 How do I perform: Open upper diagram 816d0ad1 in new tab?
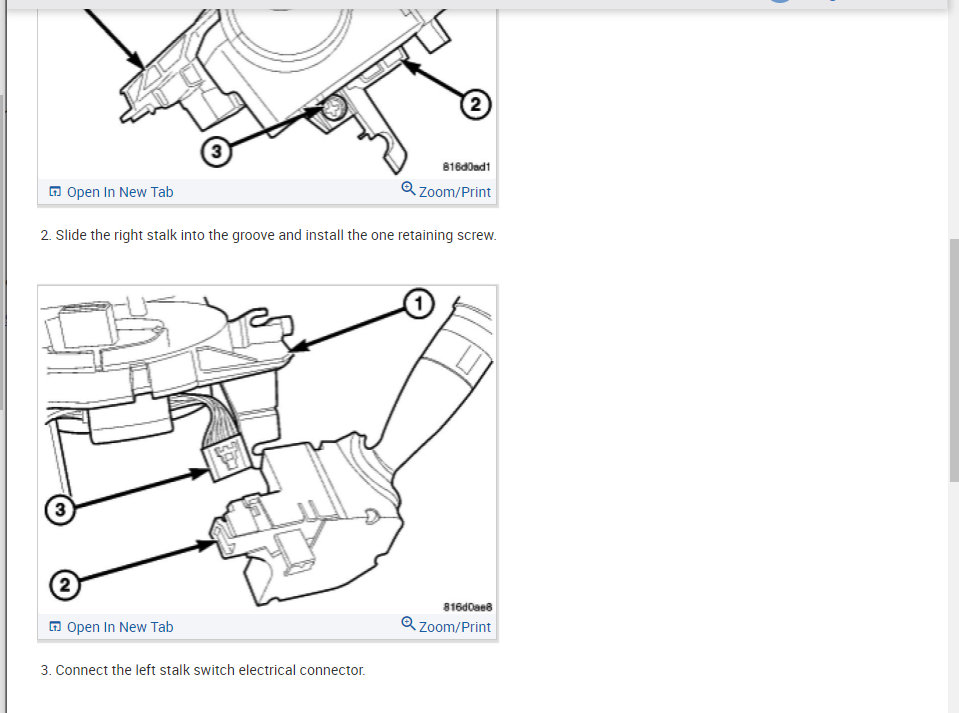(120, 192)
